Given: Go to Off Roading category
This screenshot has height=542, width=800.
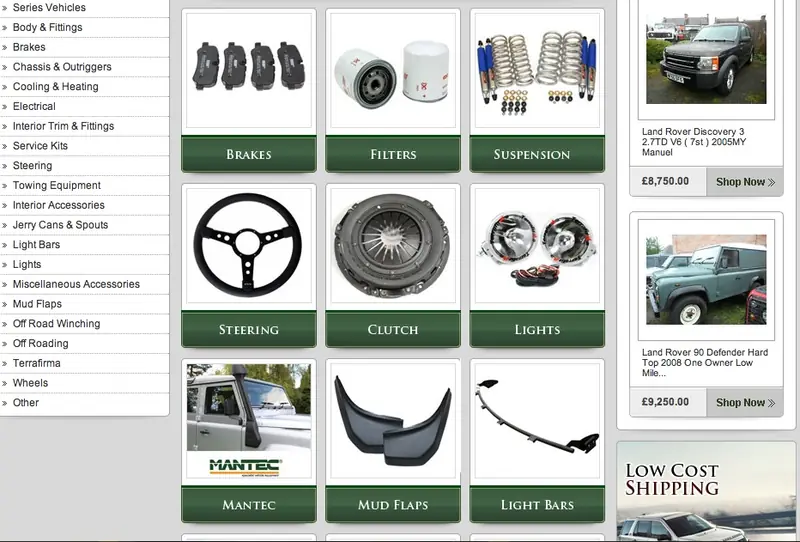Looking at the screenshot, I should point(40,343).
